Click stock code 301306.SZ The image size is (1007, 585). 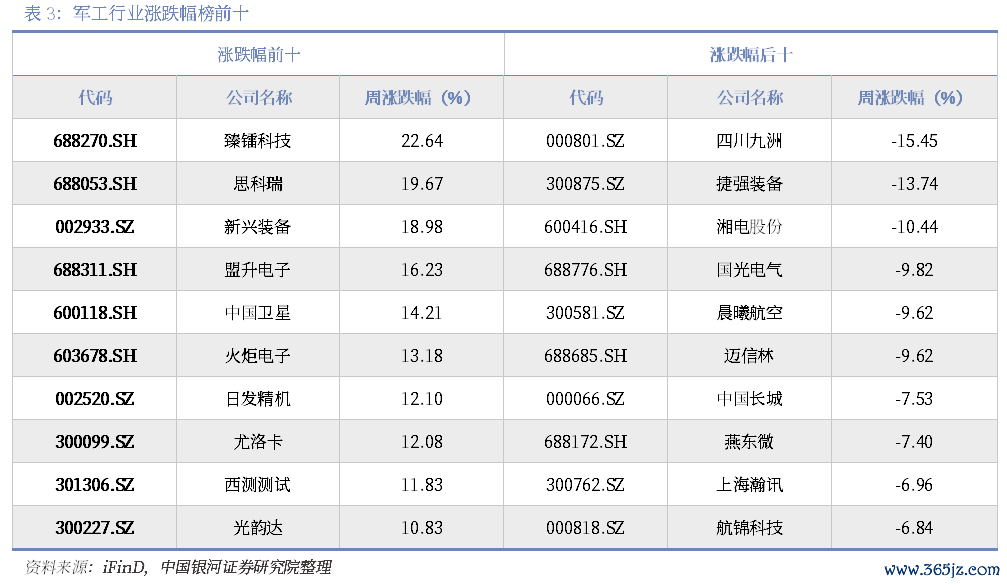(95, 485)
